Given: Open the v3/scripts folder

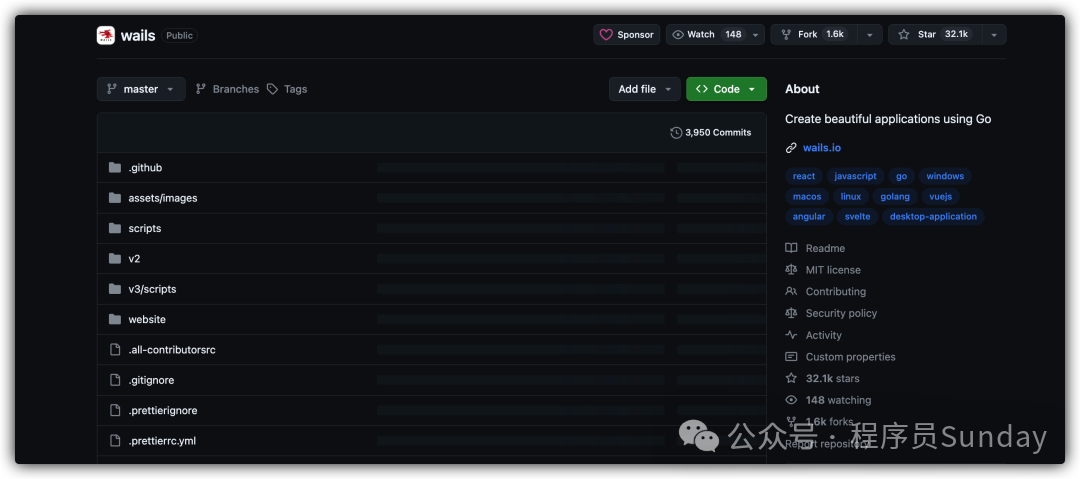Looking at the screenshot, I should tap(152, 289).
